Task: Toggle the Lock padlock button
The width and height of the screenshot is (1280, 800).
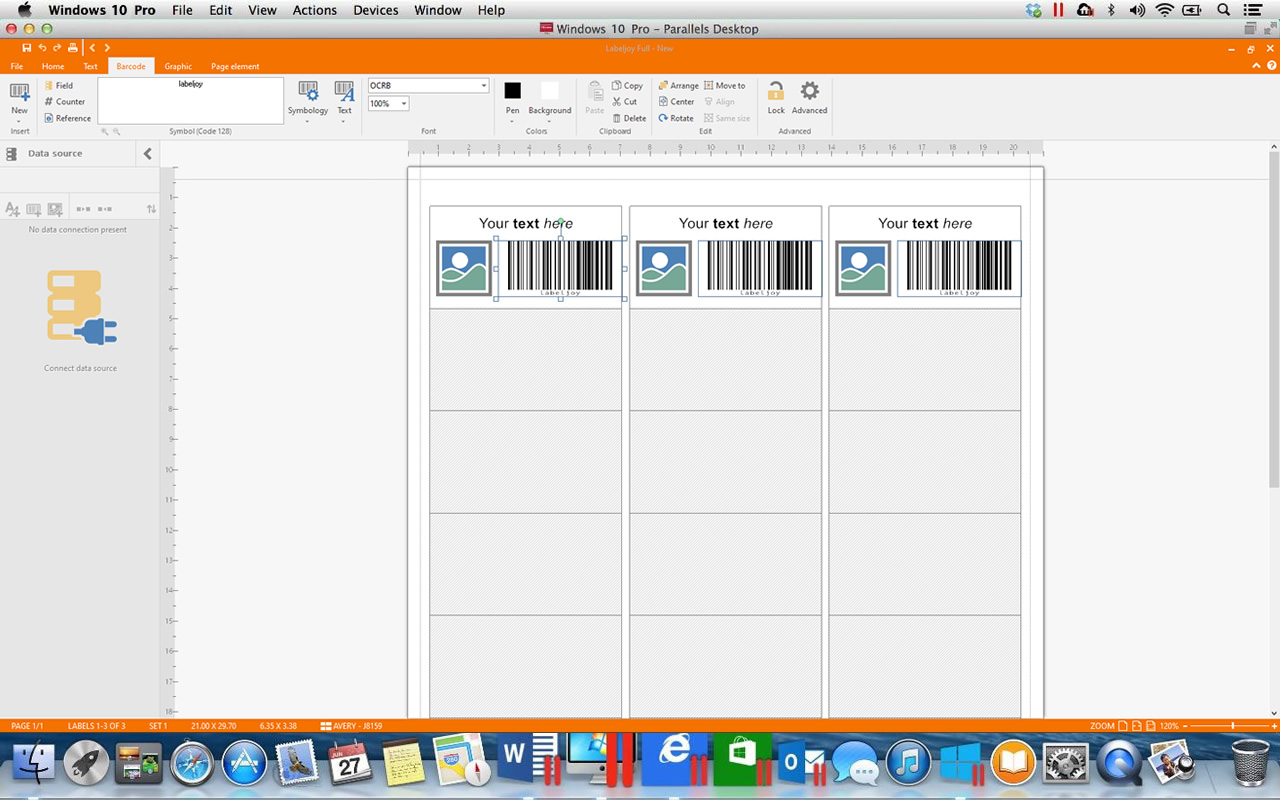Action: pyautogui.click(x=776, y=98)
